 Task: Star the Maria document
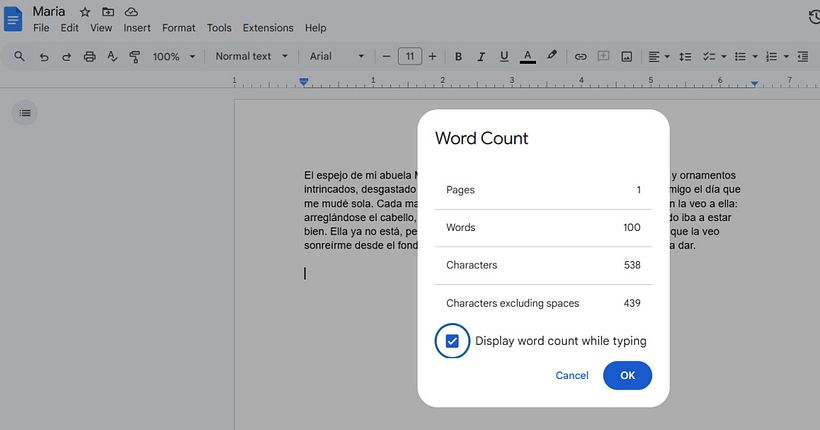coord(84,11)
